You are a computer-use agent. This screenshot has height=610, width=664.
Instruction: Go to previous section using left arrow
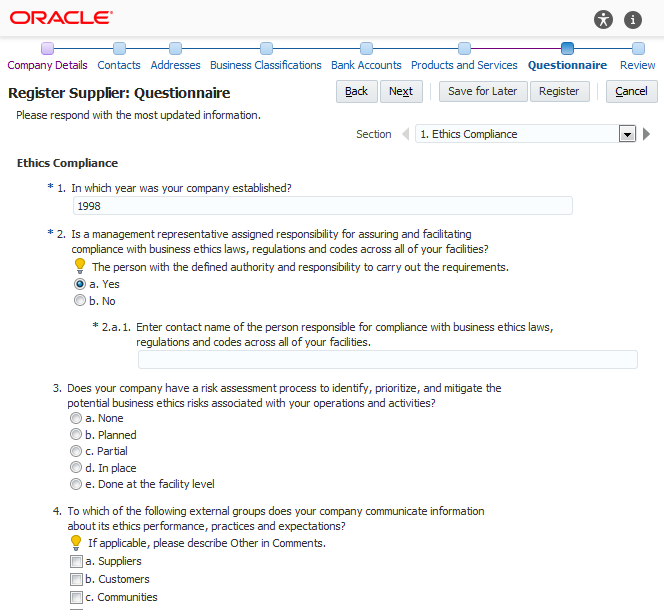click(405, 134)
